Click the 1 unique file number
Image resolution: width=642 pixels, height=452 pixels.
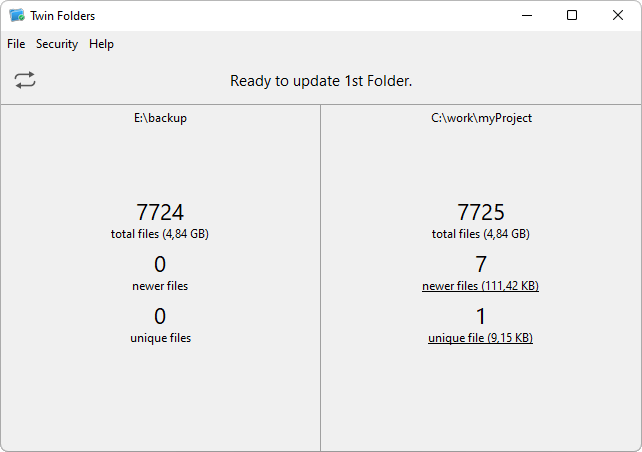click(x=481, y=316)
